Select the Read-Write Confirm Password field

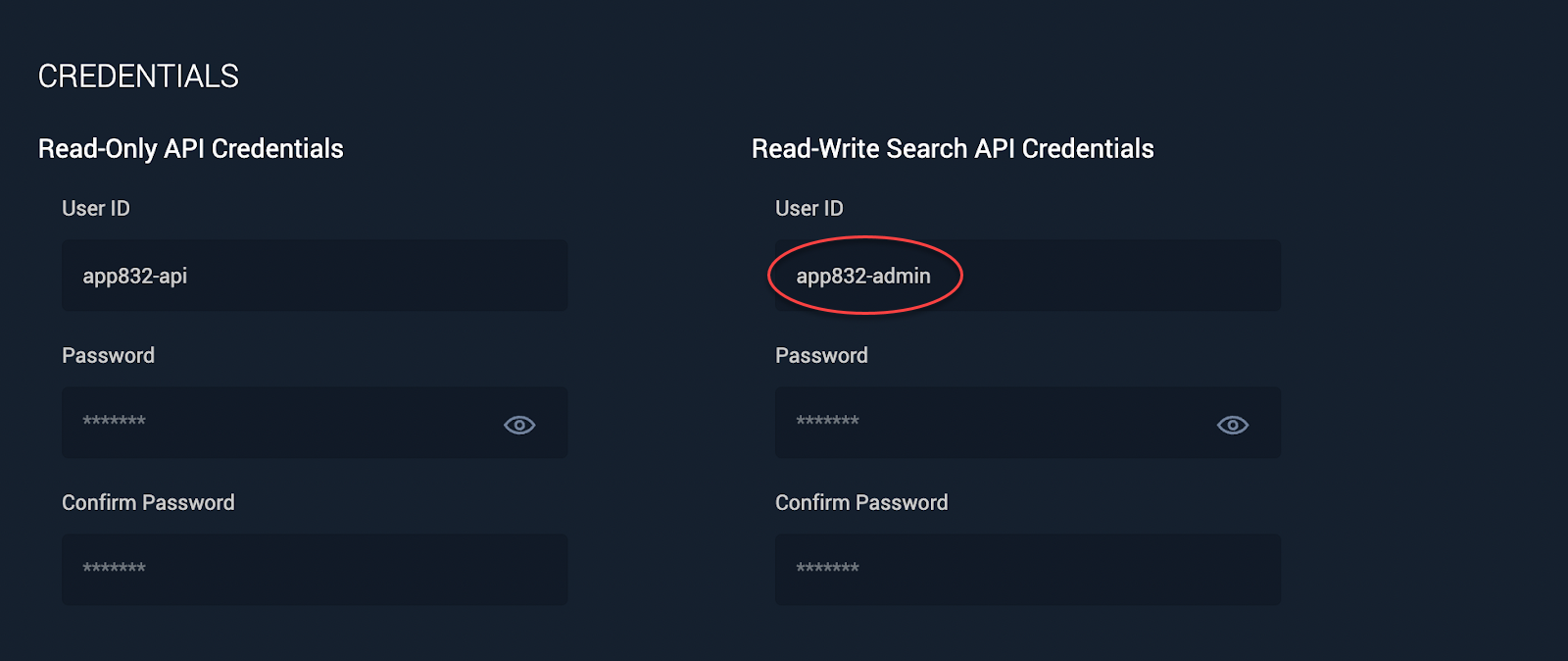[1028, 570]
